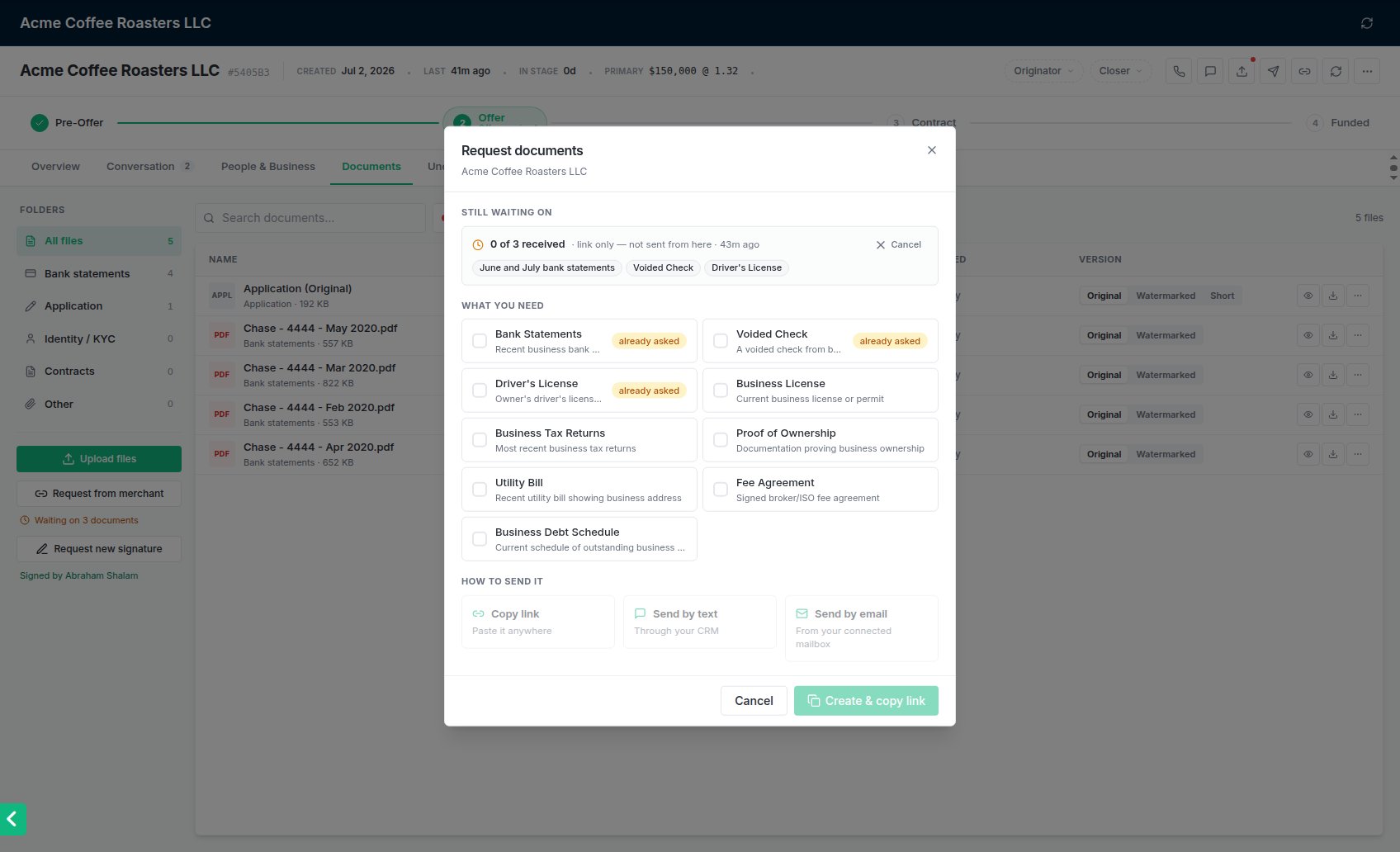Click the share upload icon with red dot
Screen dimensions: 1400x852
tap(1242, 71)
